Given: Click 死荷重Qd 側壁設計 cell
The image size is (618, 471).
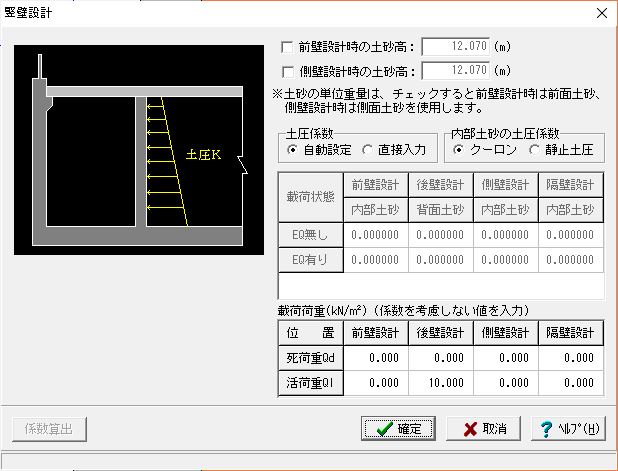Looking at the screenshot, I should pyautogui.click(x=506, y=358).
